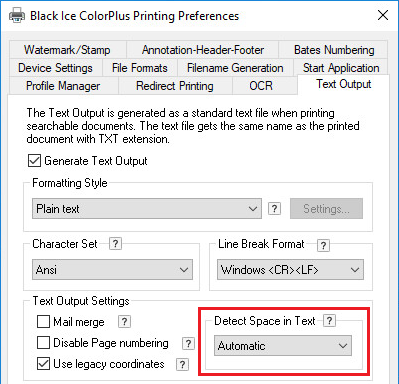This screenshot has width=399, height=384.
Task: Click Disable Page numbering help icon
Action: pos(188,343)
